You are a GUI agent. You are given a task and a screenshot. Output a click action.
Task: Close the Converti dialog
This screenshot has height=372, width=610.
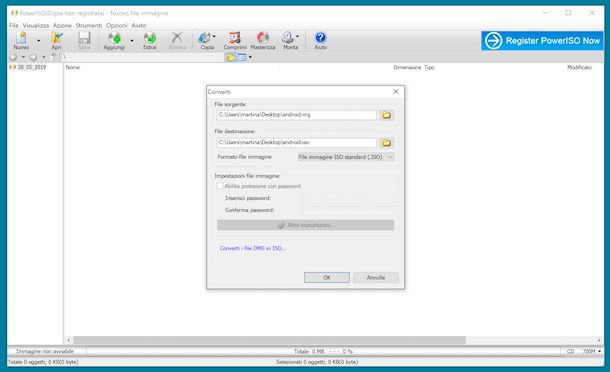tap(396, 91)
